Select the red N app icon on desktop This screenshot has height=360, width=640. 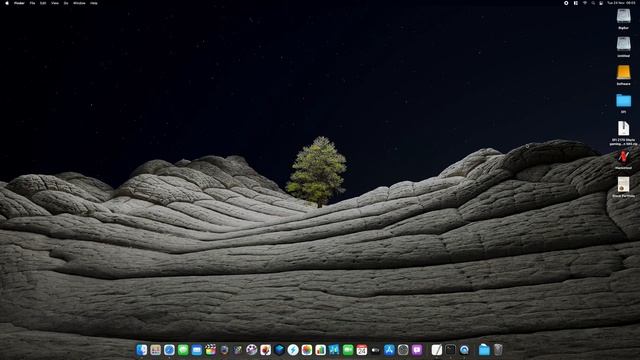[x=623, y=157]
